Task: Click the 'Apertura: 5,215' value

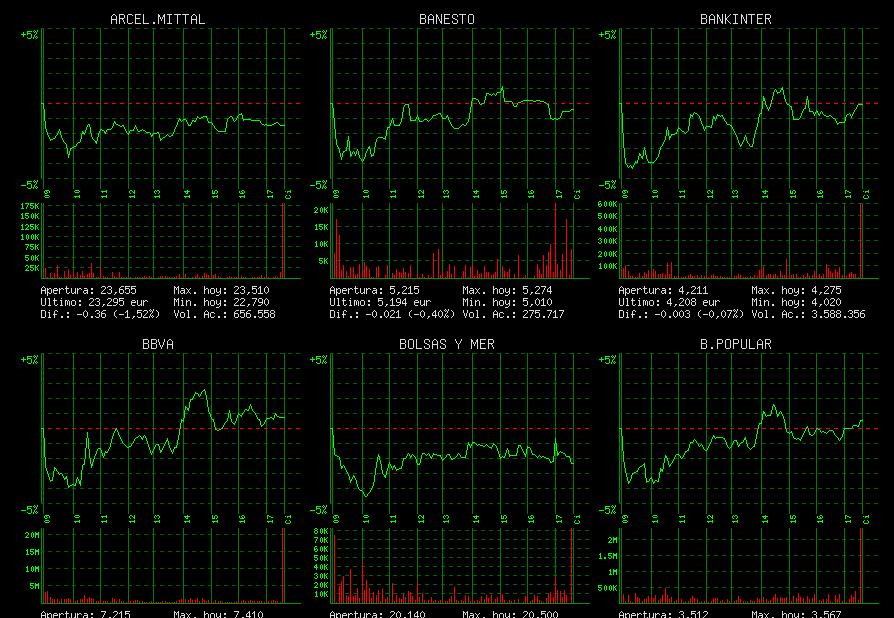Action: (x=374, y=291)
